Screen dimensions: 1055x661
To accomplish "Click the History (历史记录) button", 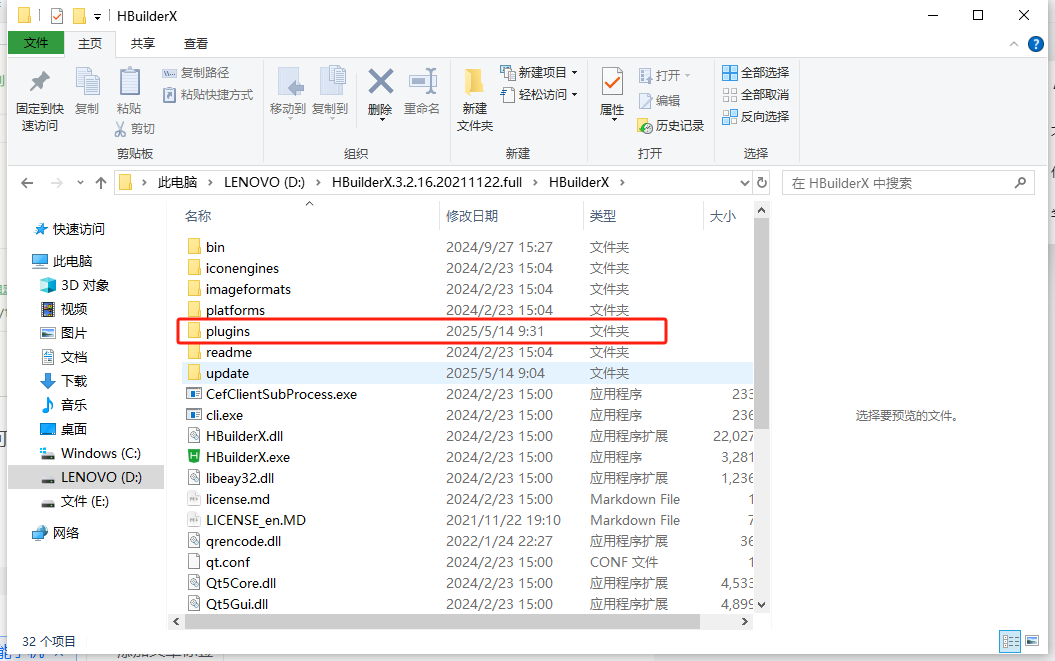I will point(671,126).
